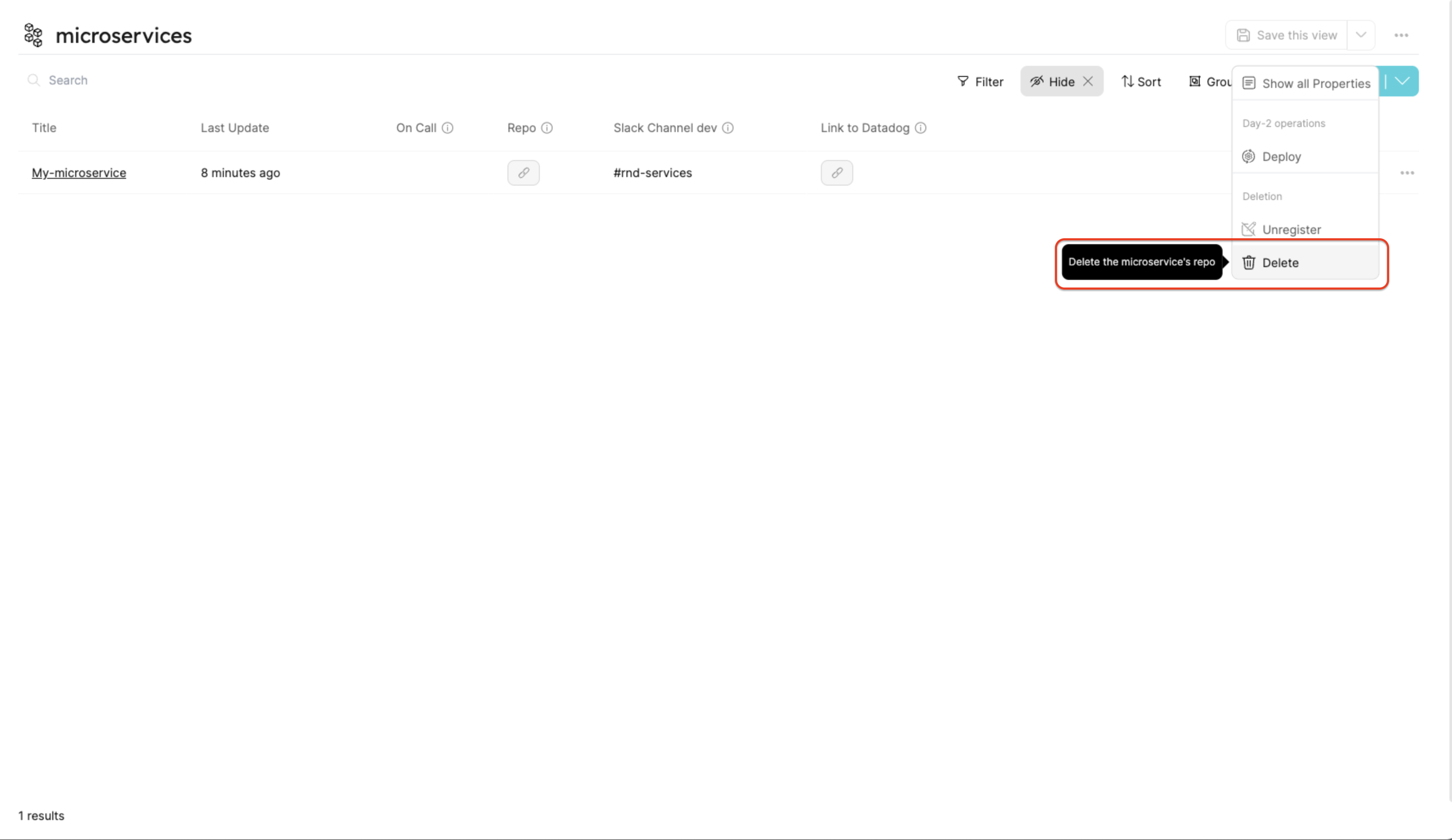
Task: Select Deploy from the context menu
Action: click(1281, 156)
